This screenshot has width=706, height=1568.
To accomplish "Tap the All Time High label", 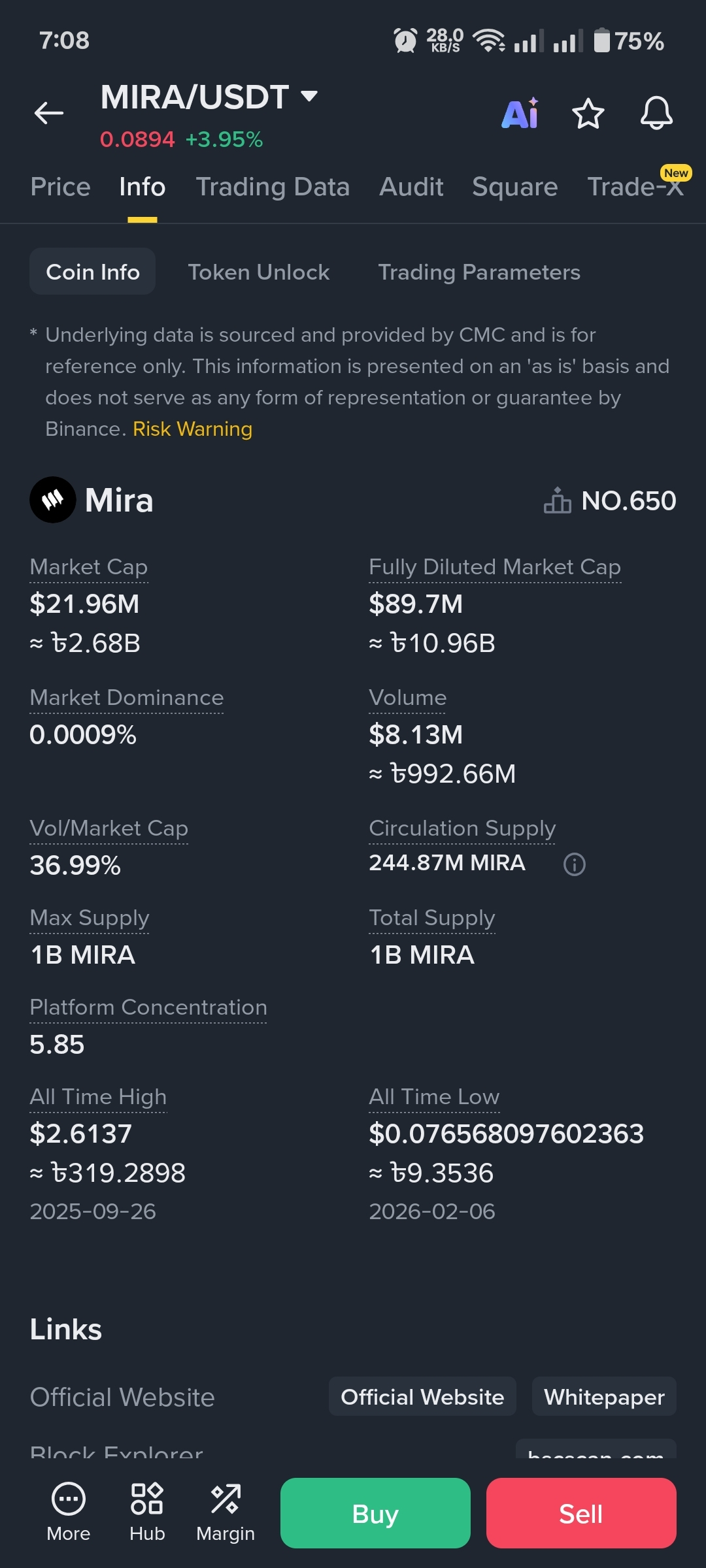I will (x=98, y=1097).
